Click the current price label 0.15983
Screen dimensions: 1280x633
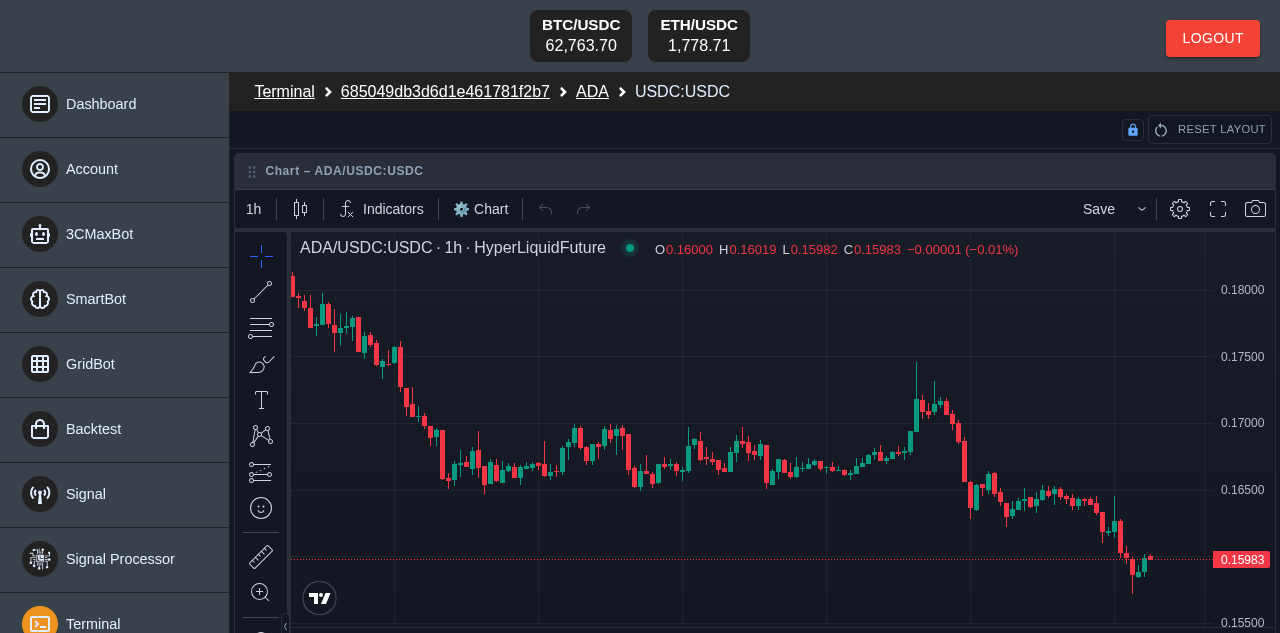pyautogui.click(x=1241, y=559)
